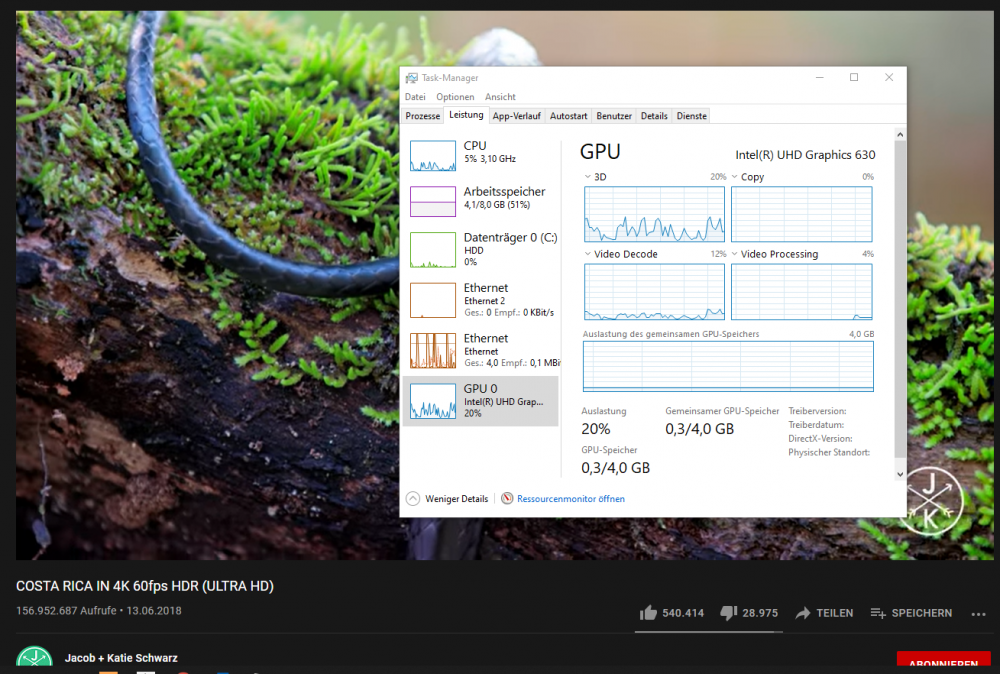The width and height of the screenshot is (1000, 674).
Task: Open the 3D engine dropdown
Action: pyautogui.click(x=587, y=177)
